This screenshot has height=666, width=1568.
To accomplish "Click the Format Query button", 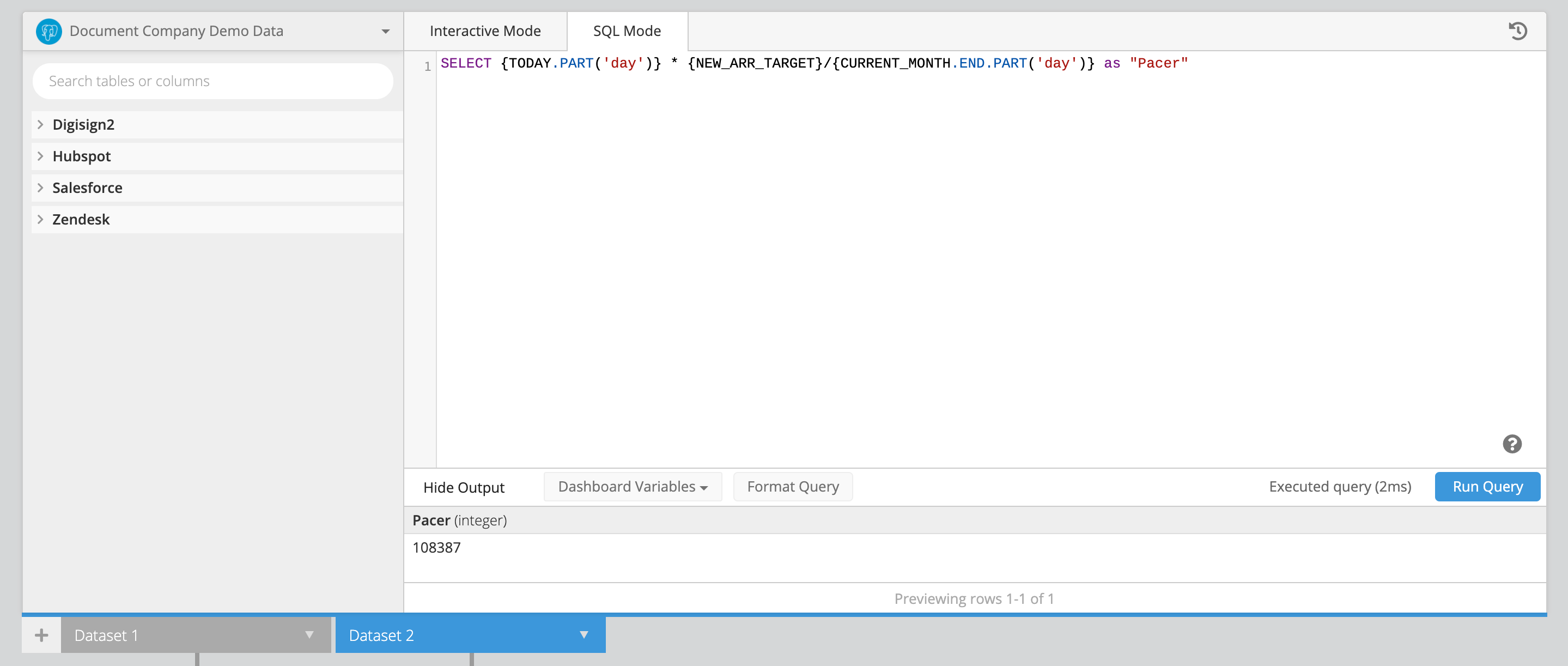I will click(x=793, y=486).
